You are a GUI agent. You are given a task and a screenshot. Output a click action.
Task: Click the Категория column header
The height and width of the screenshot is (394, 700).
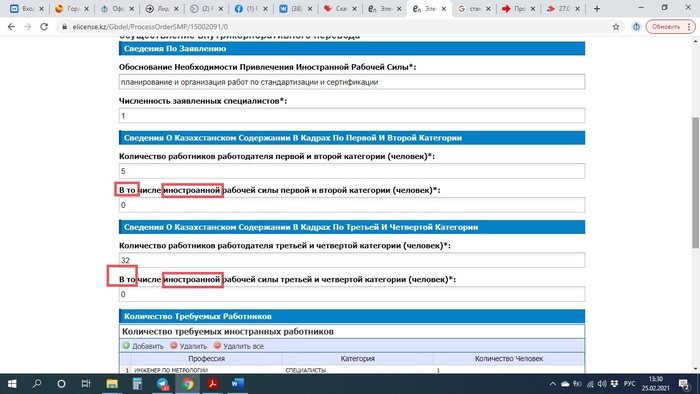point(358,358)
